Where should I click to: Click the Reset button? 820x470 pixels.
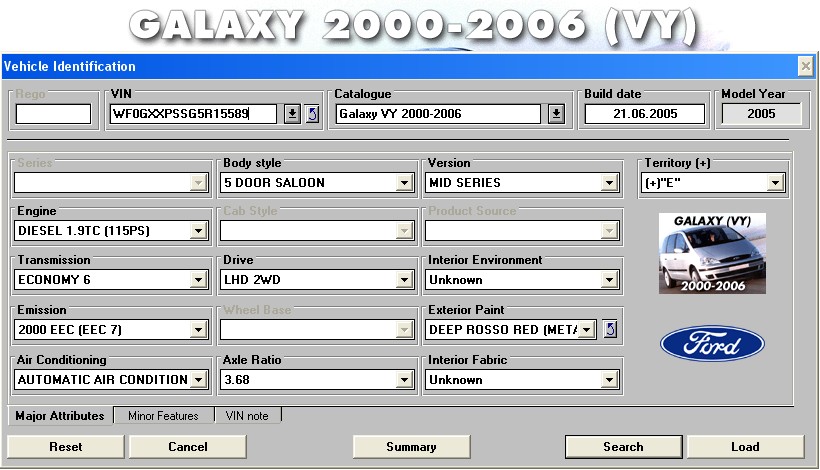point(66,447)
